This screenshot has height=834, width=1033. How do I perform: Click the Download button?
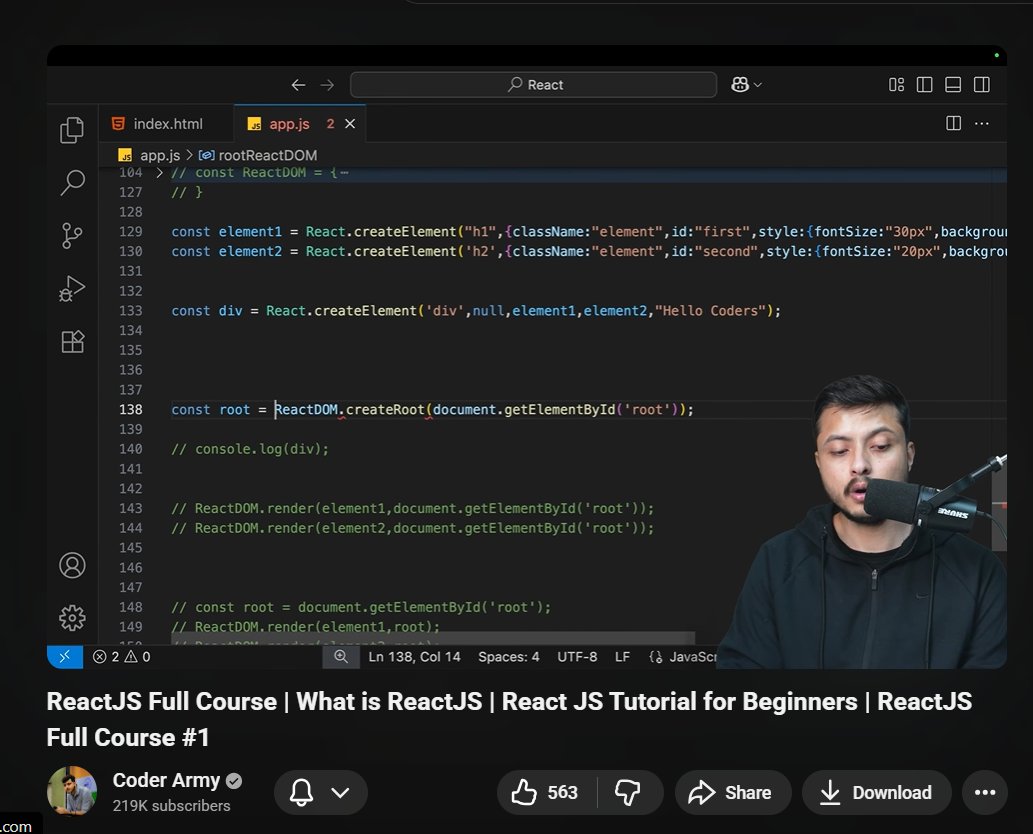pos(876,792)
